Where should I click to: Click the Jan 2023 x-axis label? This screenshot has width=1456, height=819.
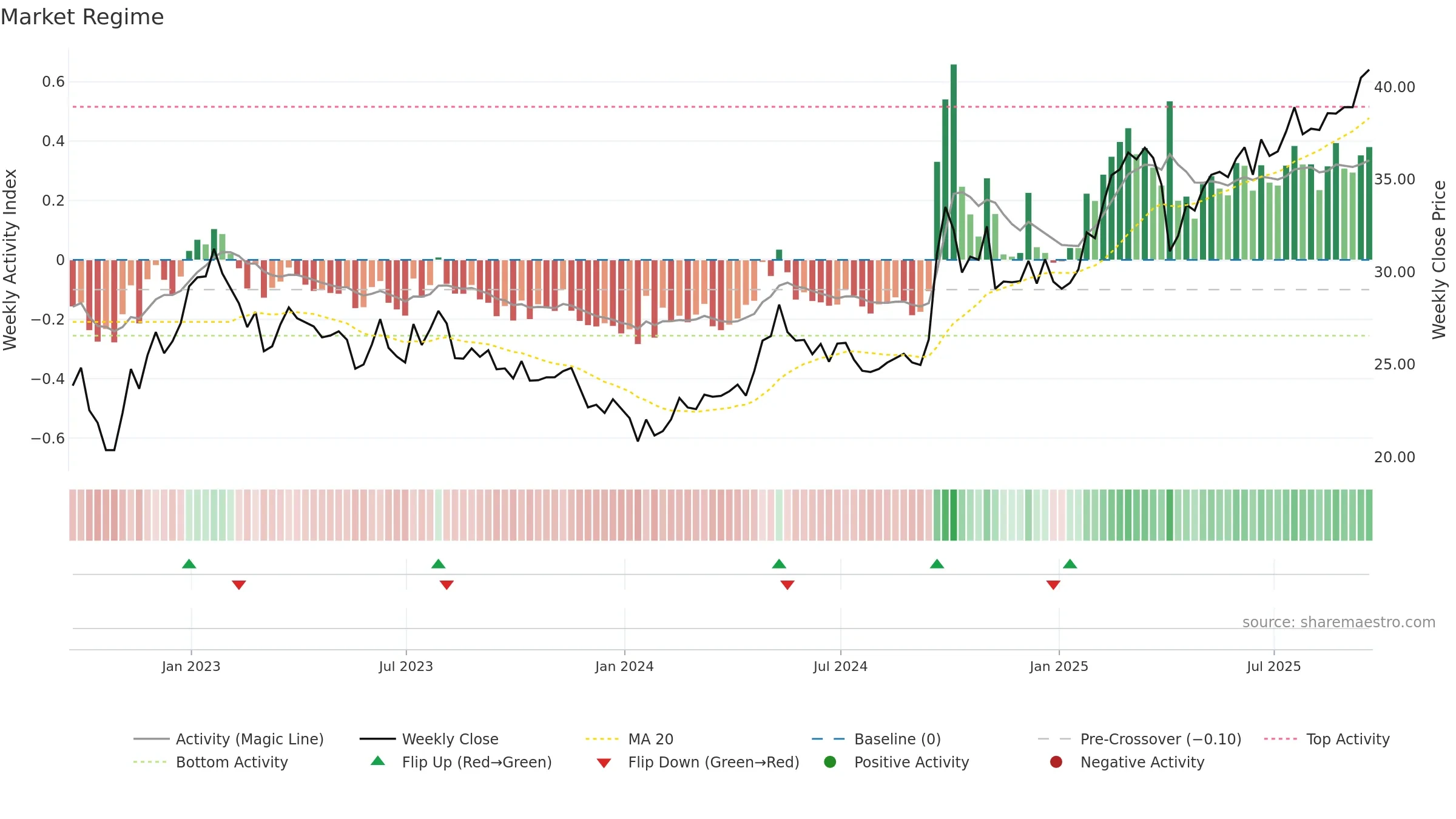click(191, 666)
